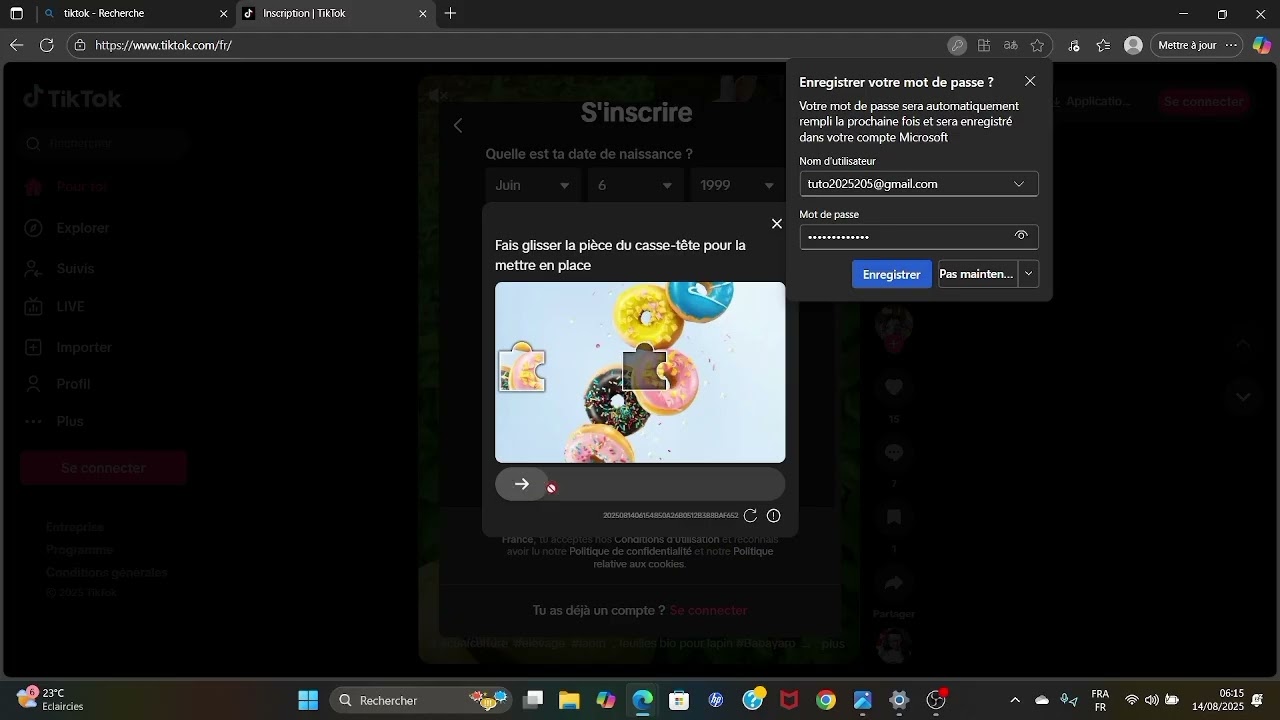Expand the arrow next to Pas maintenant
The height and width of the screenshot is (720, 1280).
click(1029, 274)
